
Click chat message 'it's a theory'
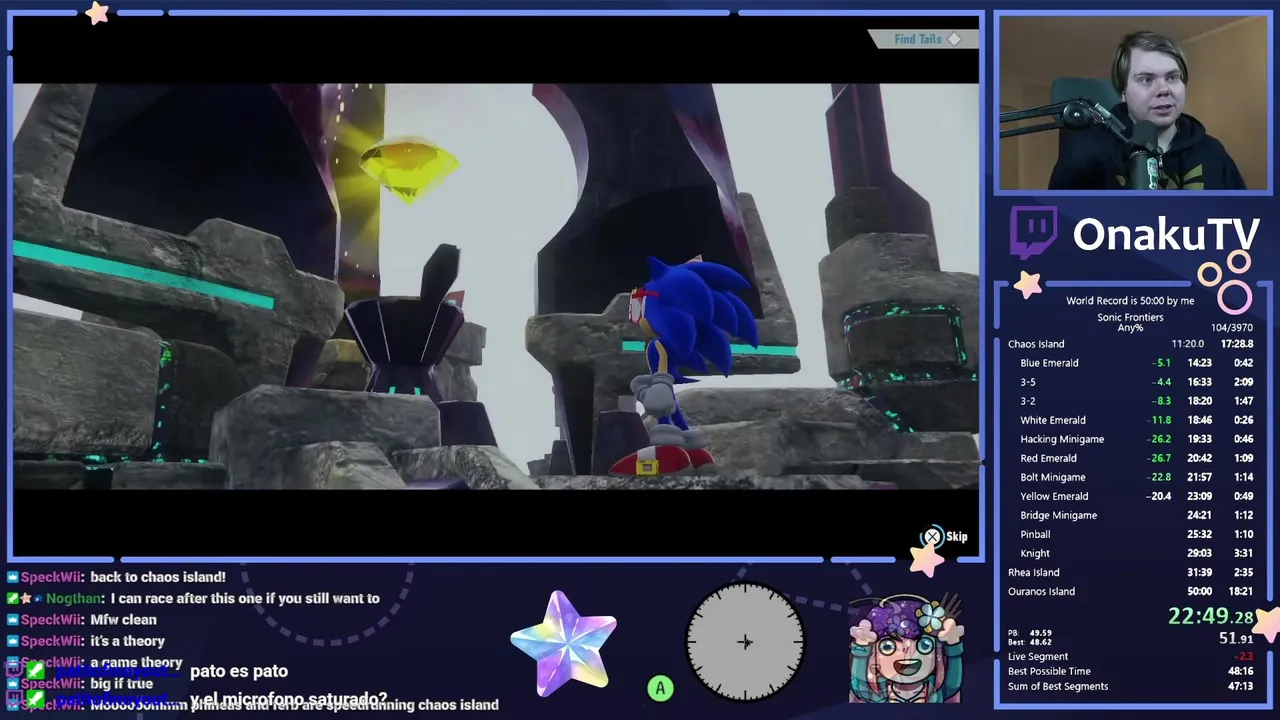[x=127, y=641]
